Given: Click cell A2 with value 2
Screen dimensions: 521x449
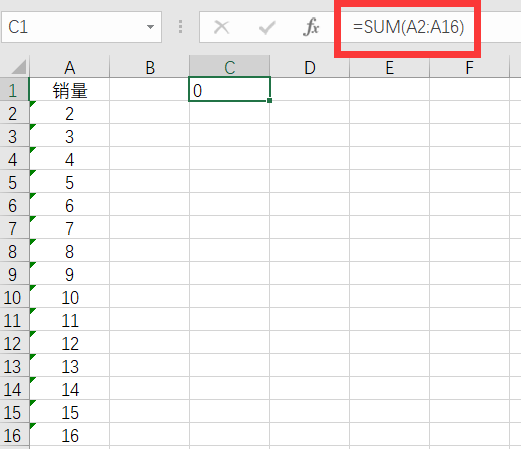Looking at the screenshot, I should pyautogui.click(x=69, y=112).
